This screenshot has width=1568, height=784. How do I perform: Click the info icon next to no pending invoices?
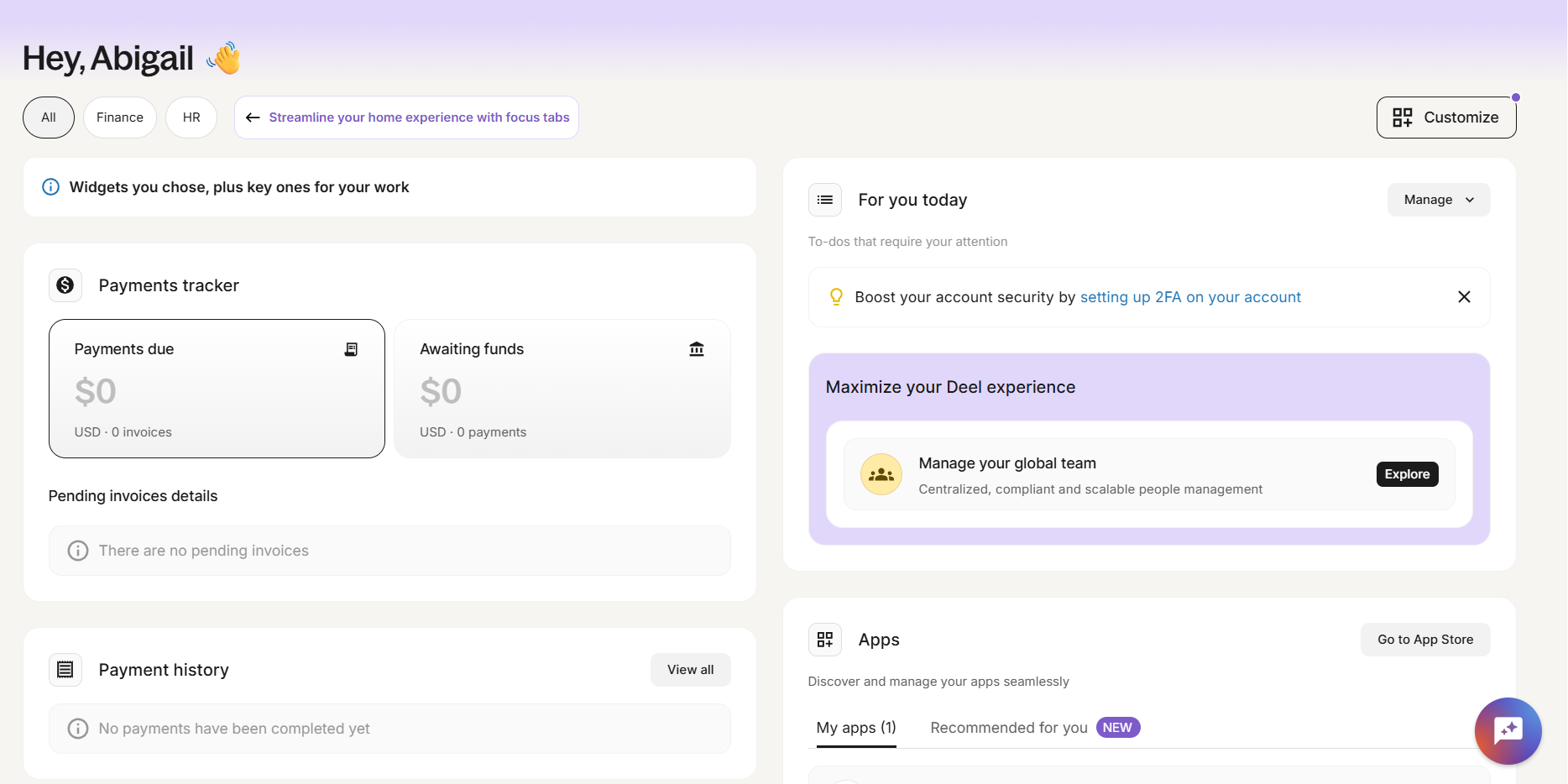[78, 551]
